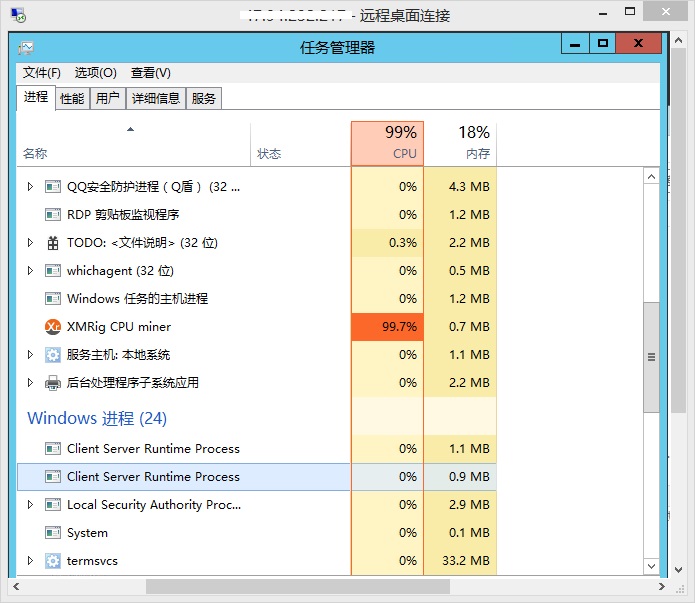The height and width of the screenshot is (603, 695).
Task: Open the 选项(O) menu
Action: pyautogui.click(x=95, y=72)
